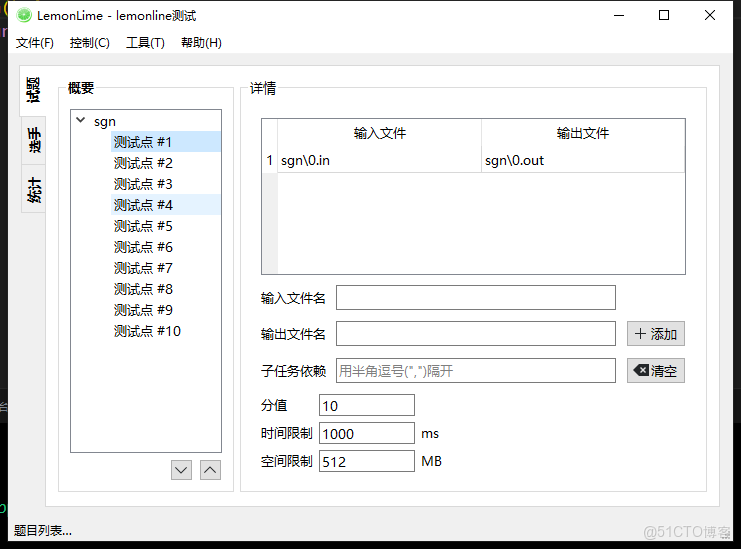
Task: Focus the 输入文件名 input field
Action: coord(476,298)
